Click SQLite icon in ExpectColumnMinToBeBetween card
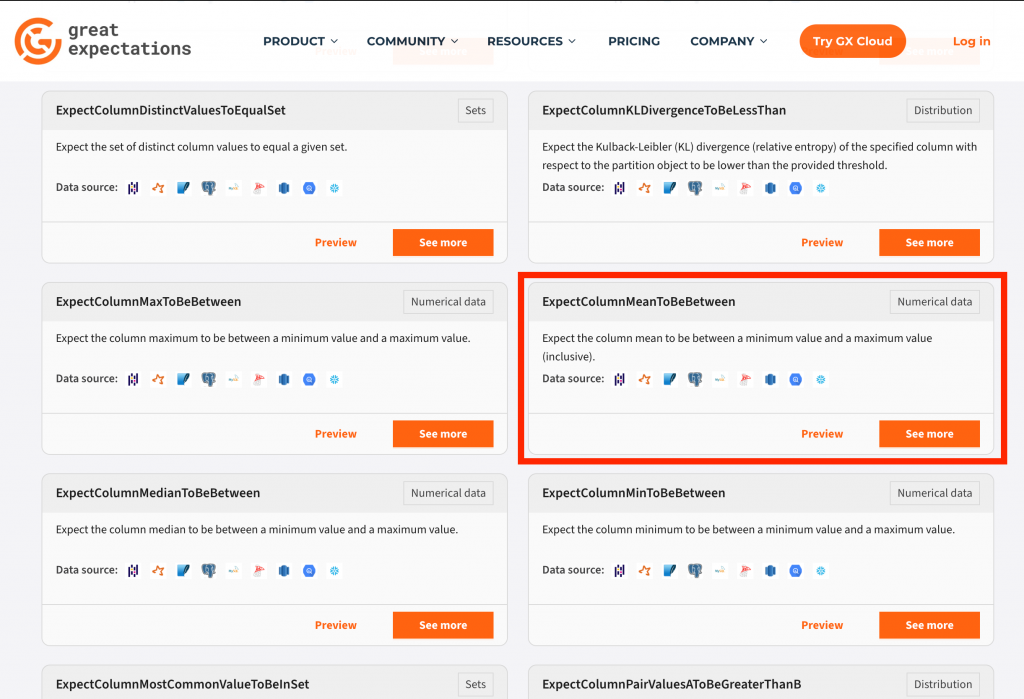 (x=670, y=570)
